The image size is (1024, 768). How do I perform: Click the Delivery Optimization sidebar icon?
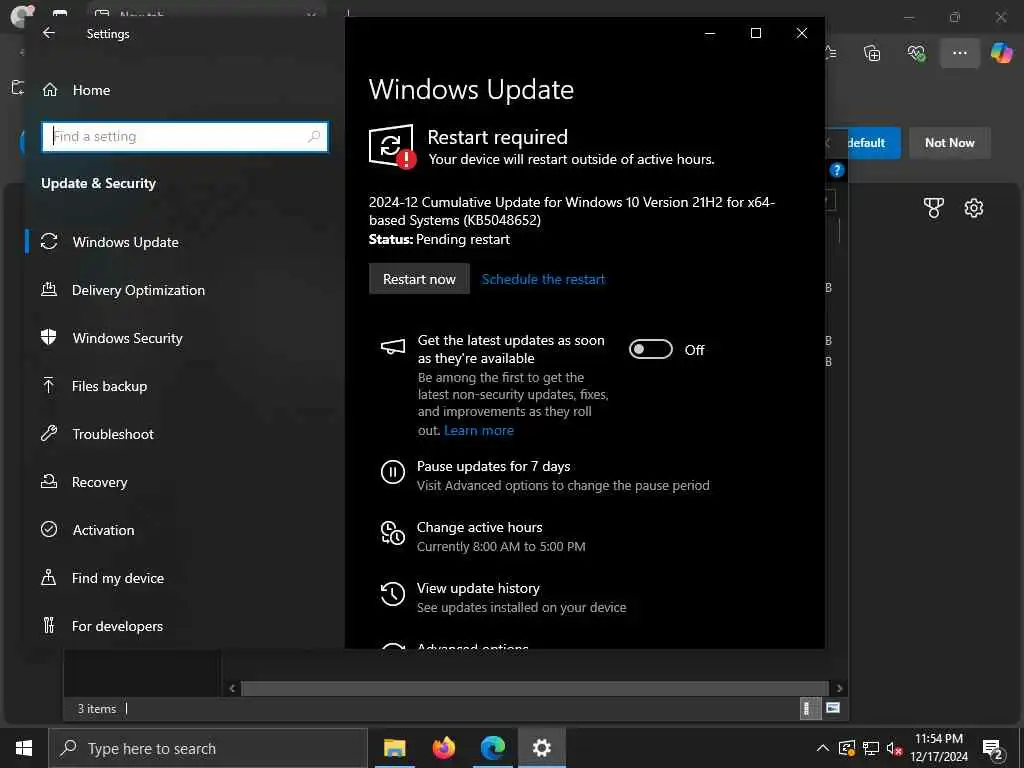click(49, 289)
